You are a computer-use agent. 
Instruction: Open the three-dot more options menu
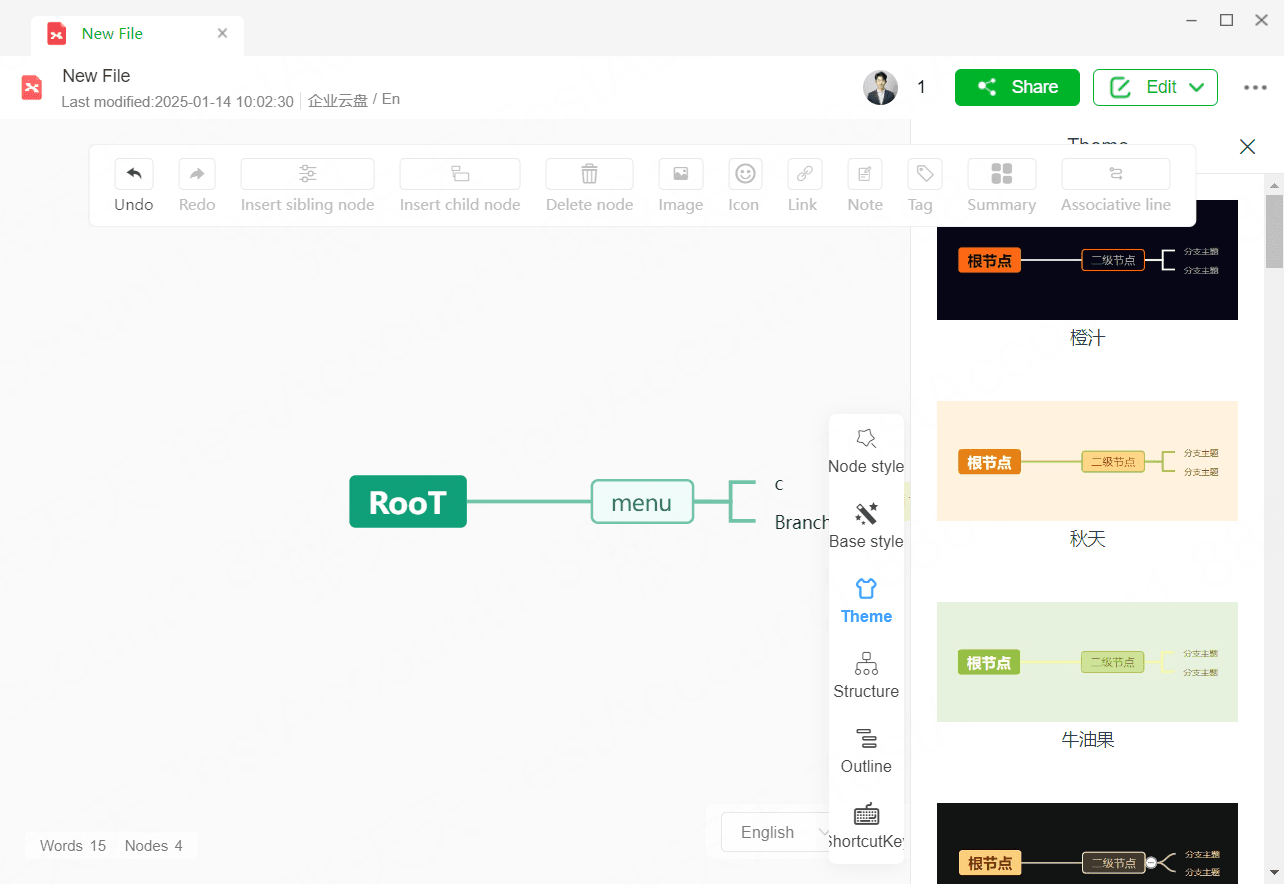[1255, 87]
